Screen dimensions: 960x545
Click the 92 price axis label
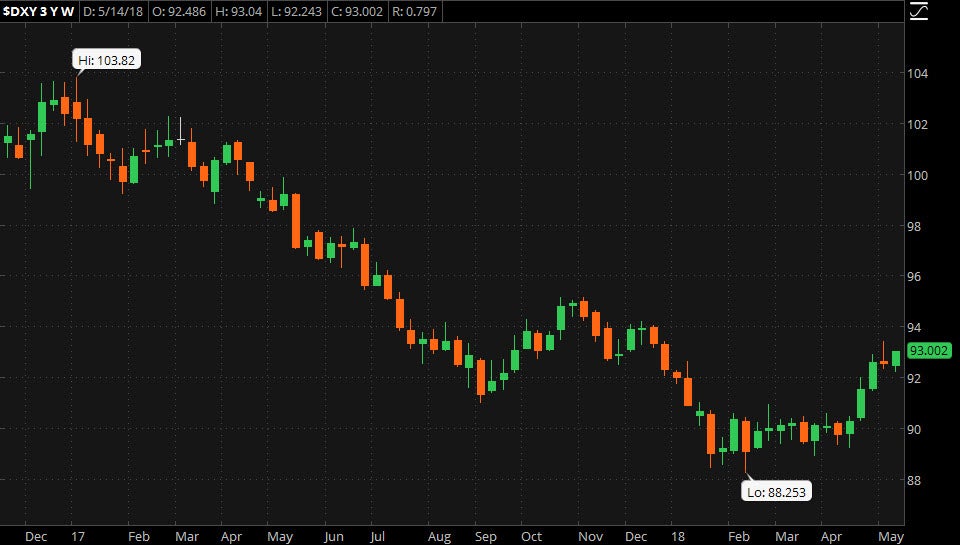(913, 378)
